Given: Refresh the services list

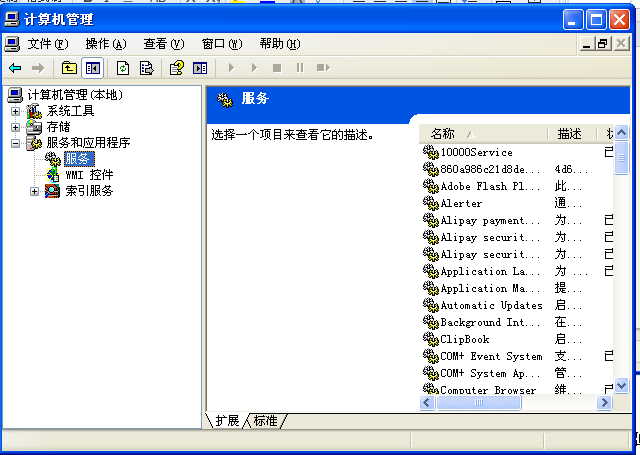Looking at the screenshot, I should pyautogui.click(x=123, y=68).
